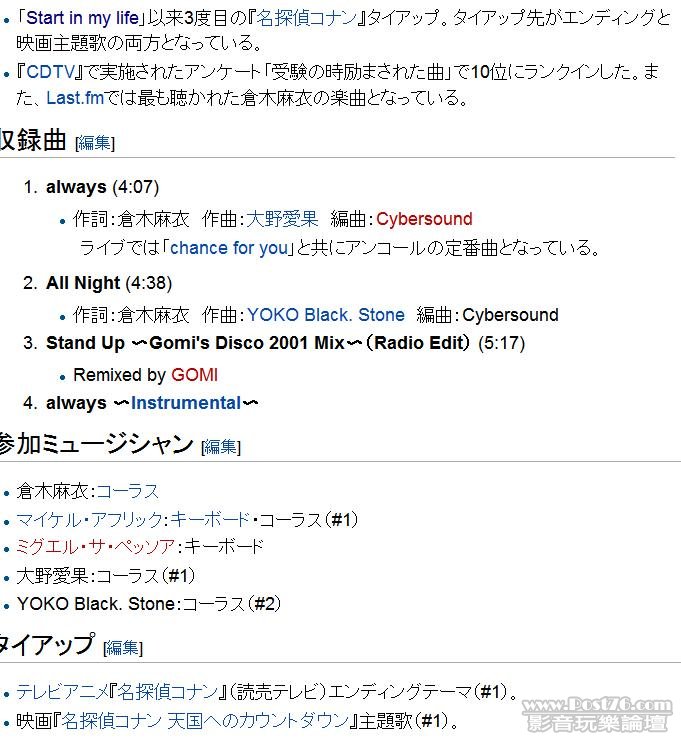681x741 pixels.
Task: Click the red GOMI remixer link
Action: pos(194,375)
